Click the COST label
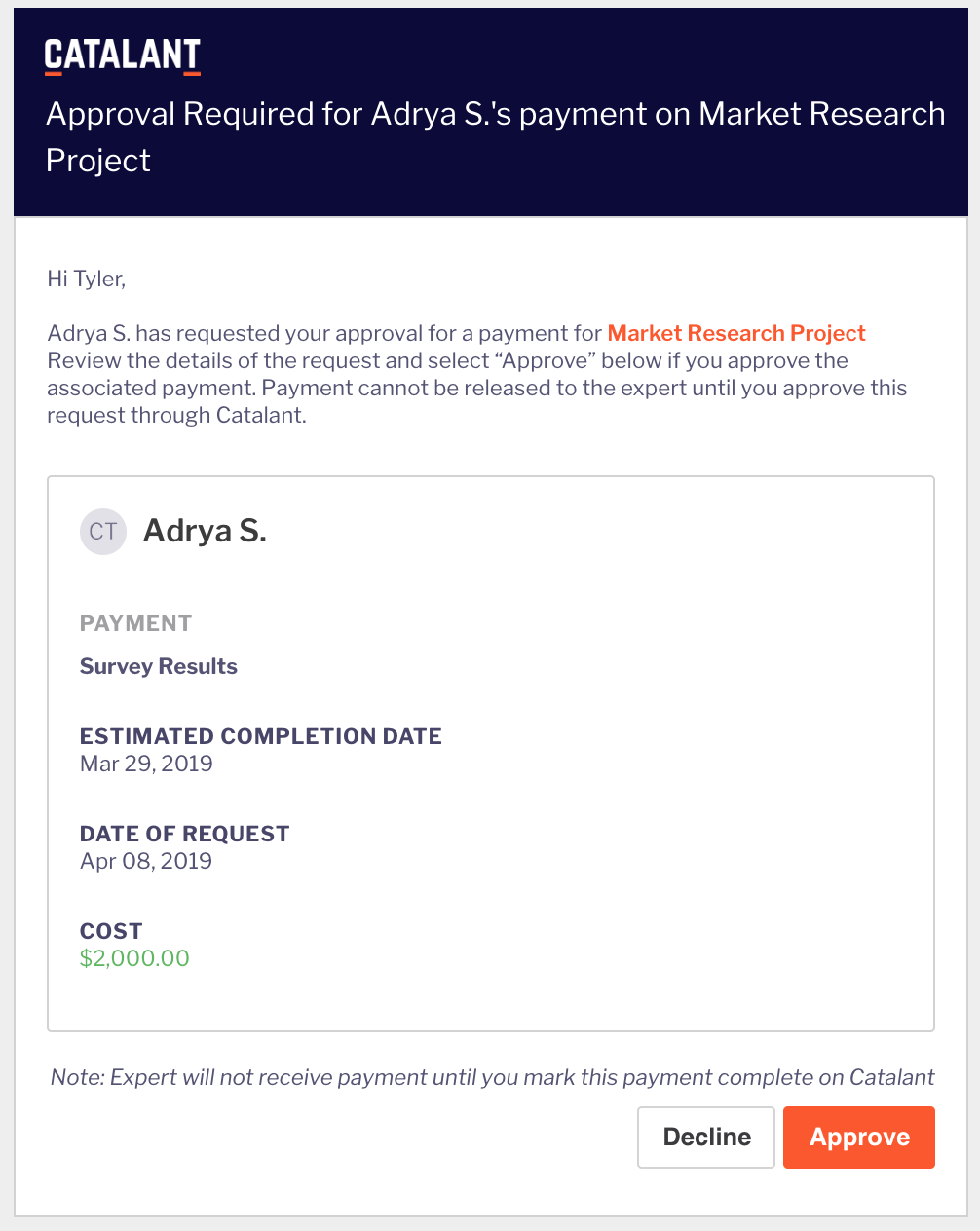Viewport: 980px width, 1231px height. click(111, 931)
